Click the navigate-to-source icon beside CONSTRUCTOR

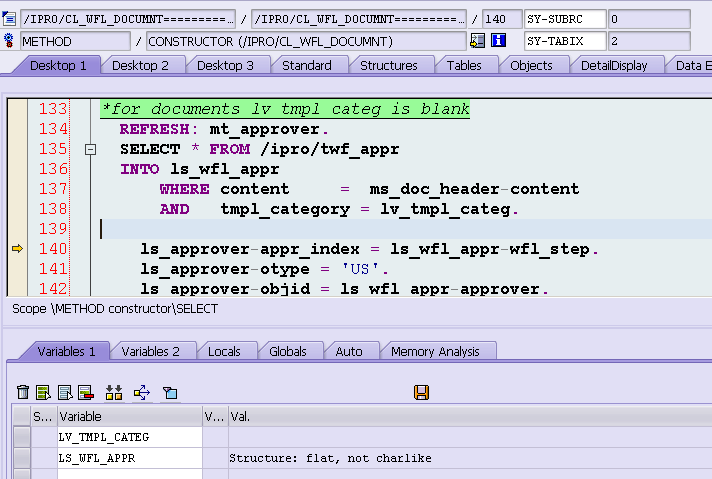click(477, 41)
